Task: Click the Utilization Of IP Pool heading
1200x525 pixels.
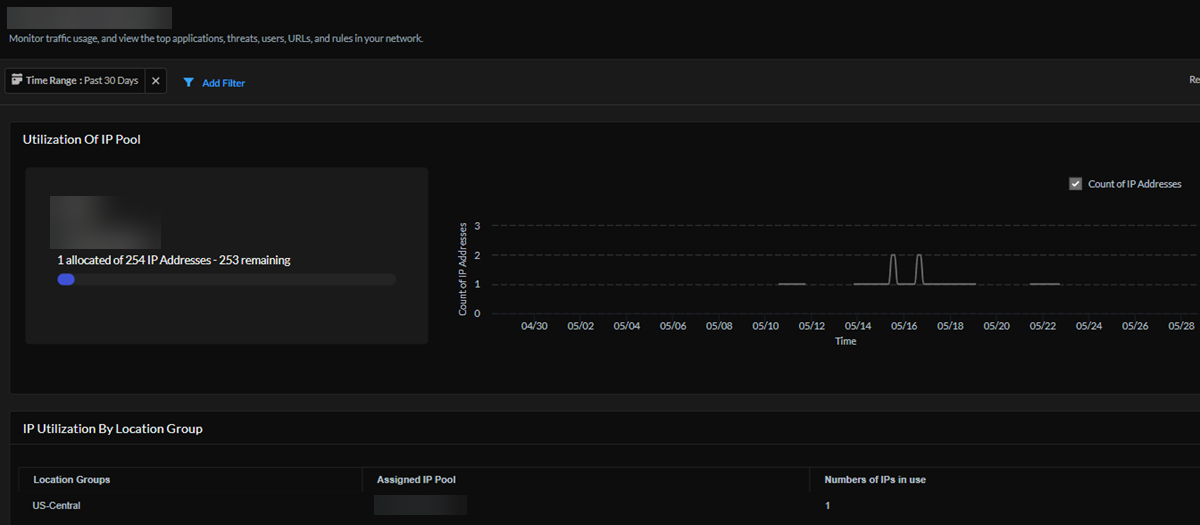Action: 82,140
